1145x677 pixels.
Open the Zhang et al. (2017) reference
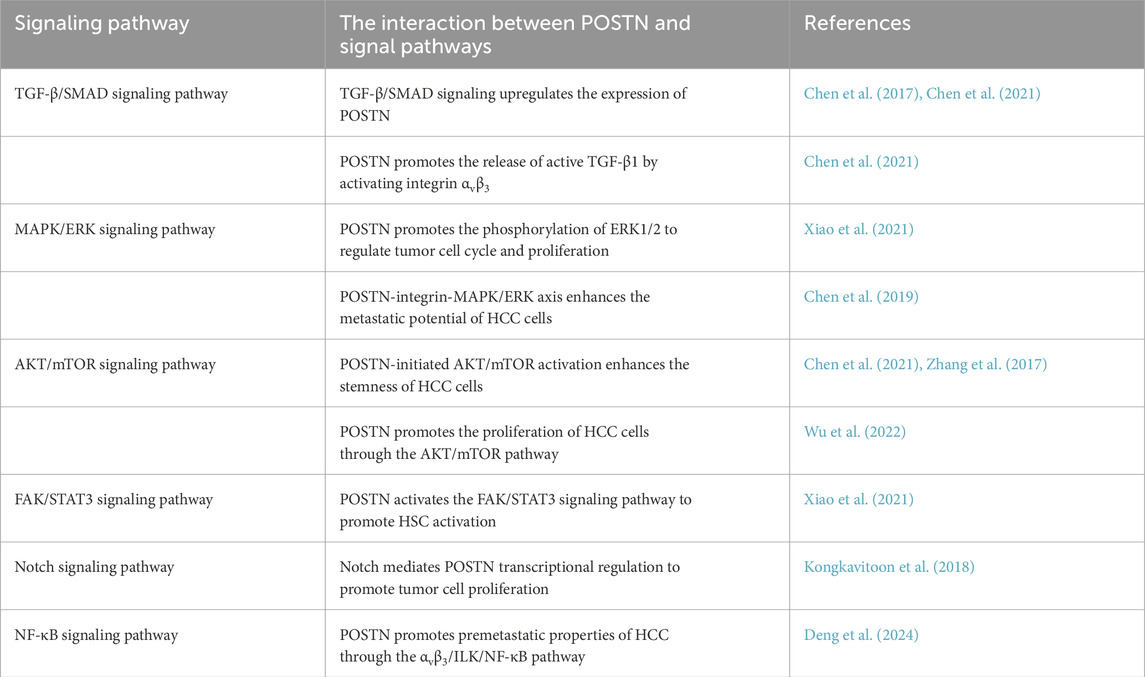(x=988, y=365)
